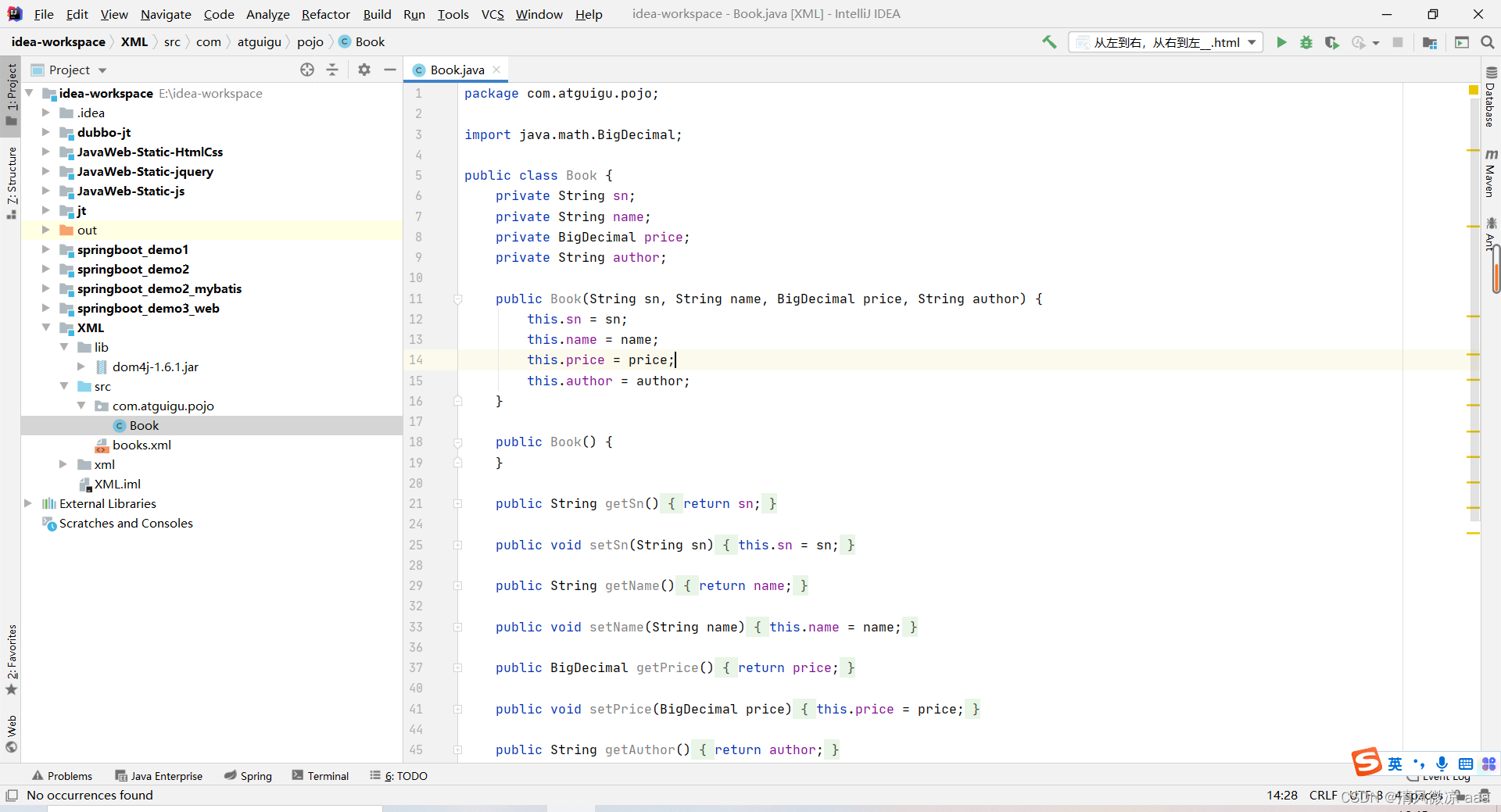This screenshot has width=1501, height=812.
Task: Open the profiler dropdown arrow
Action: [x=1376, y=43]
